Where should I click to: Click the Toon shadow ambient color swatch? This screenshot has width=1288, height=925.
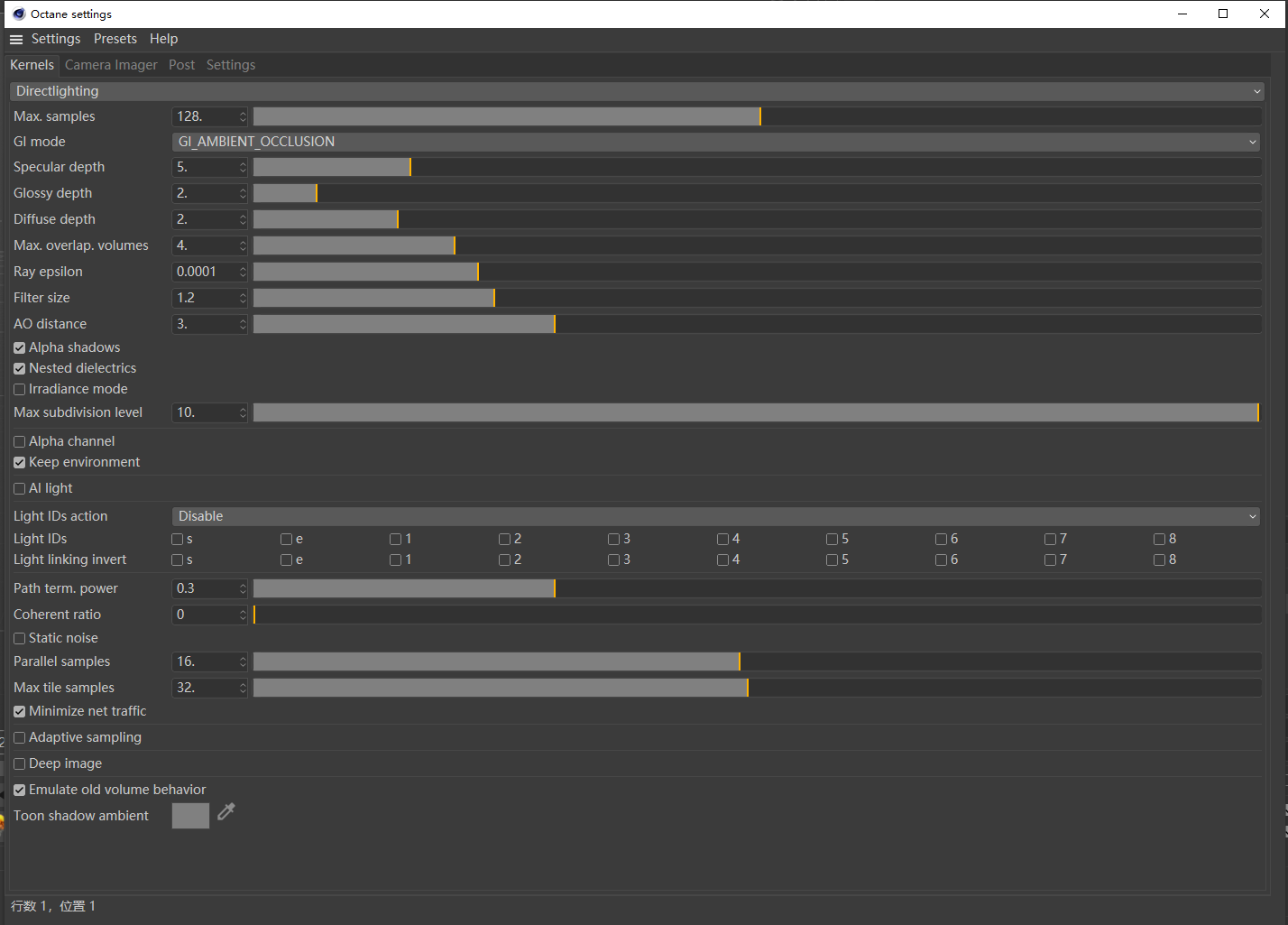click(x=190, y=816)
